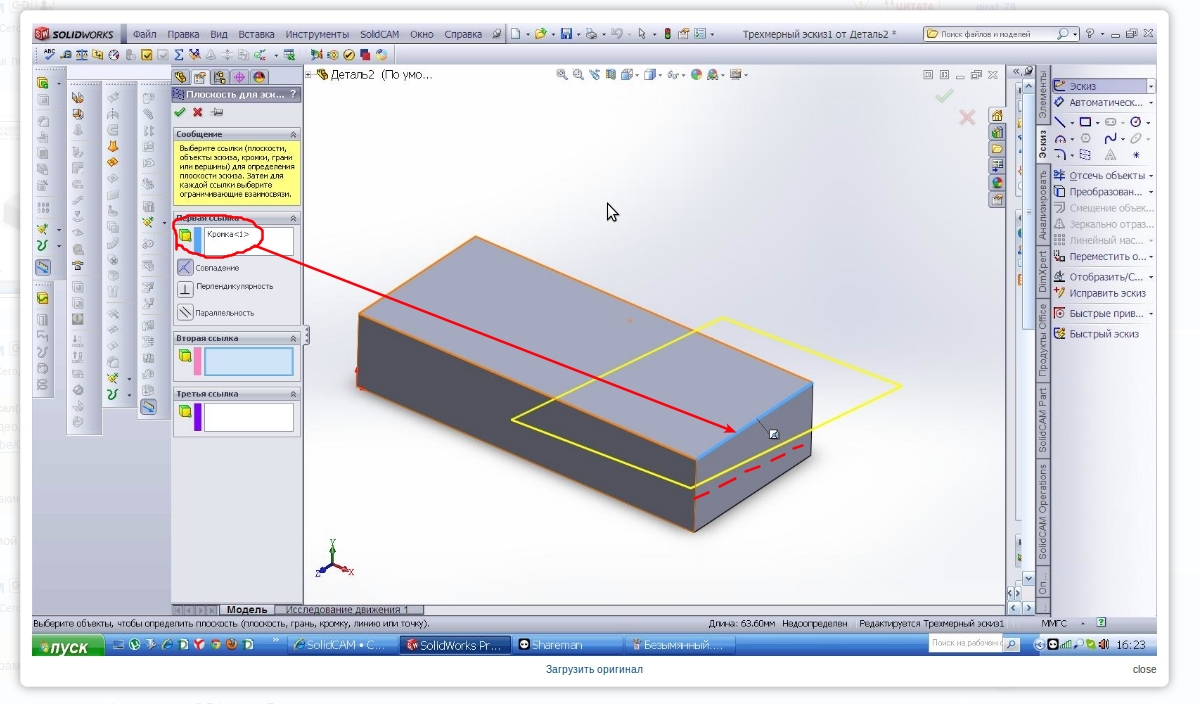
Task: Open the Правка menu
Action: point(183,34)
